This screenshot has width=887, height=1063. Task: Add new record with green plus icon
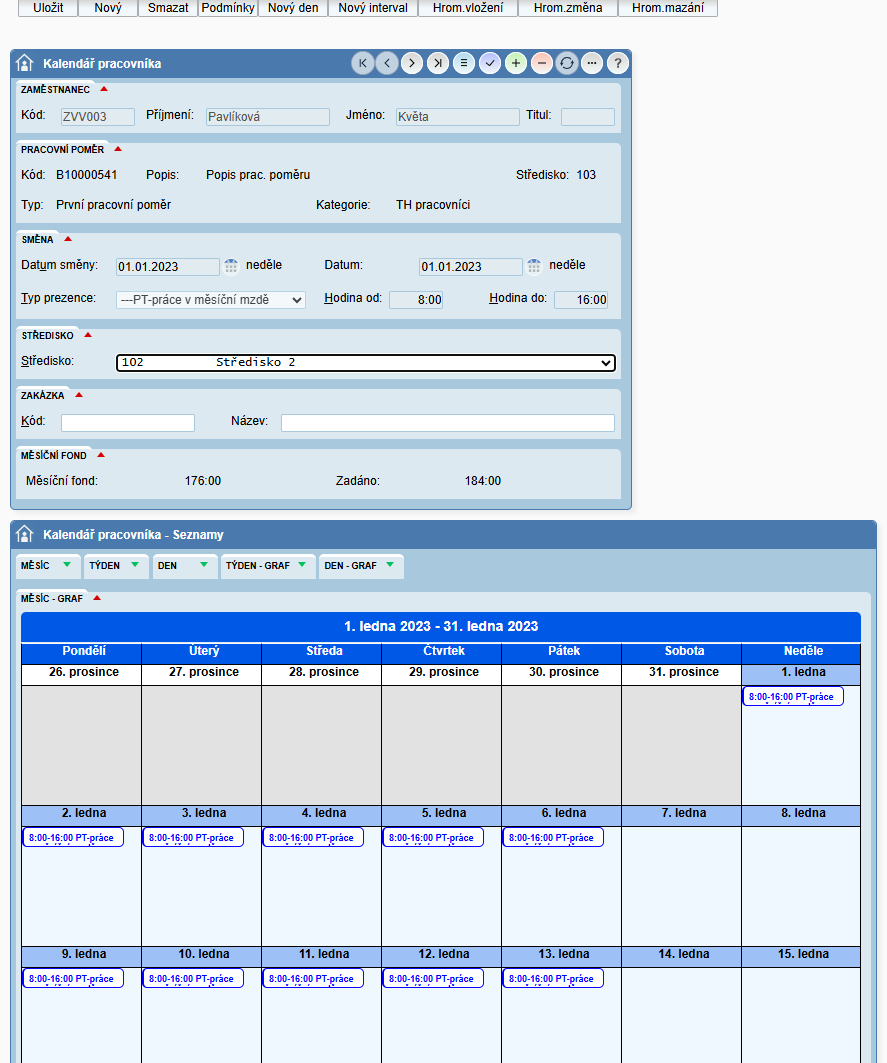point(516,63)
